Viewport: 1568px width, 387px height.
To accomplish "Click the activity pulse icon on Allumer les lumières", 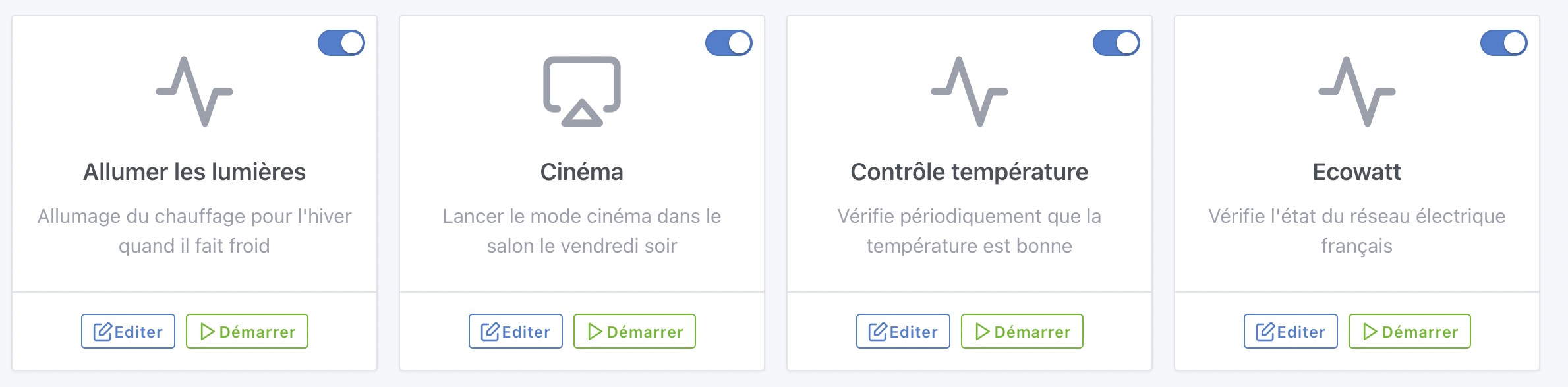I will coord(194,92).
